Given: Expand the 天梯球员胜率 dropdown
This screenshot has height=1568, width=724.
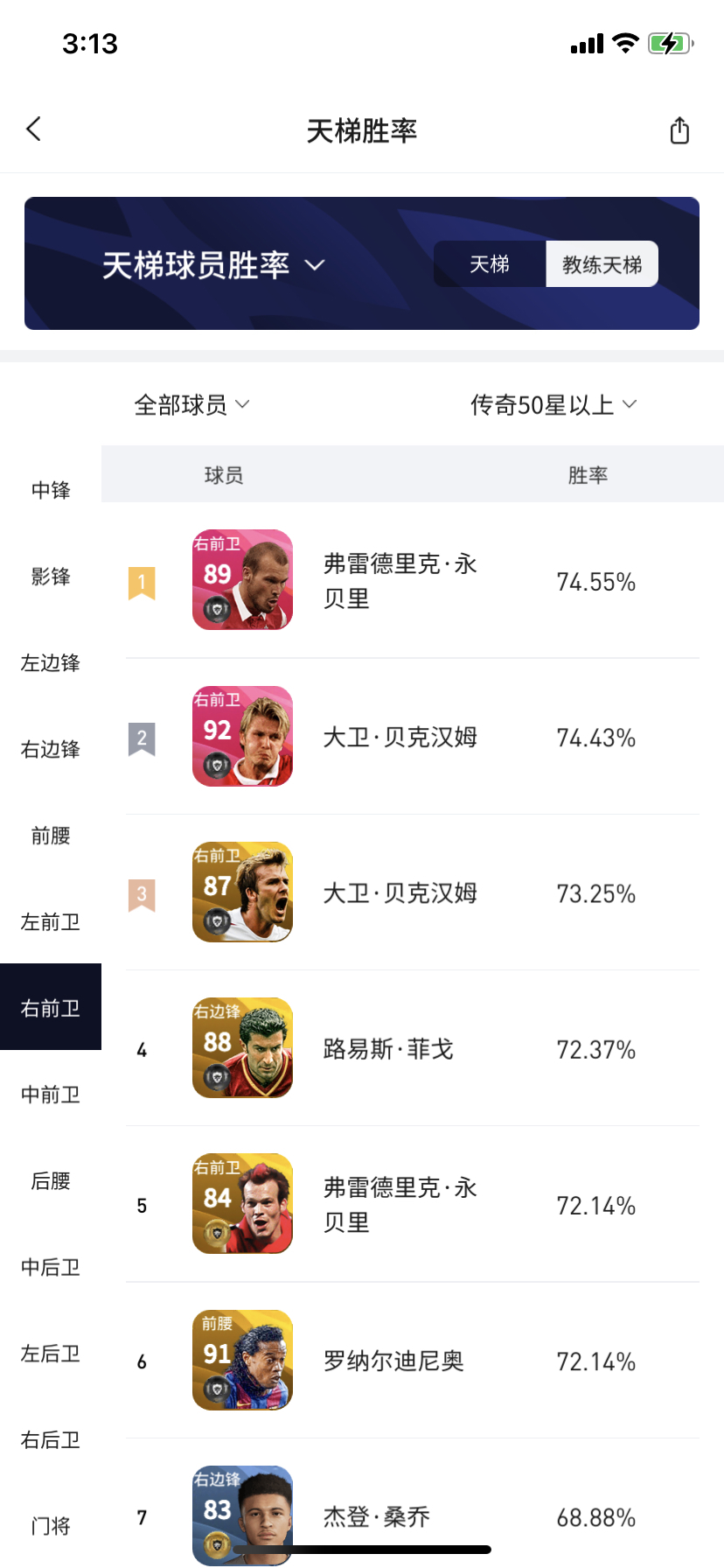Looking at the screenshot, I should click(213, 265).
